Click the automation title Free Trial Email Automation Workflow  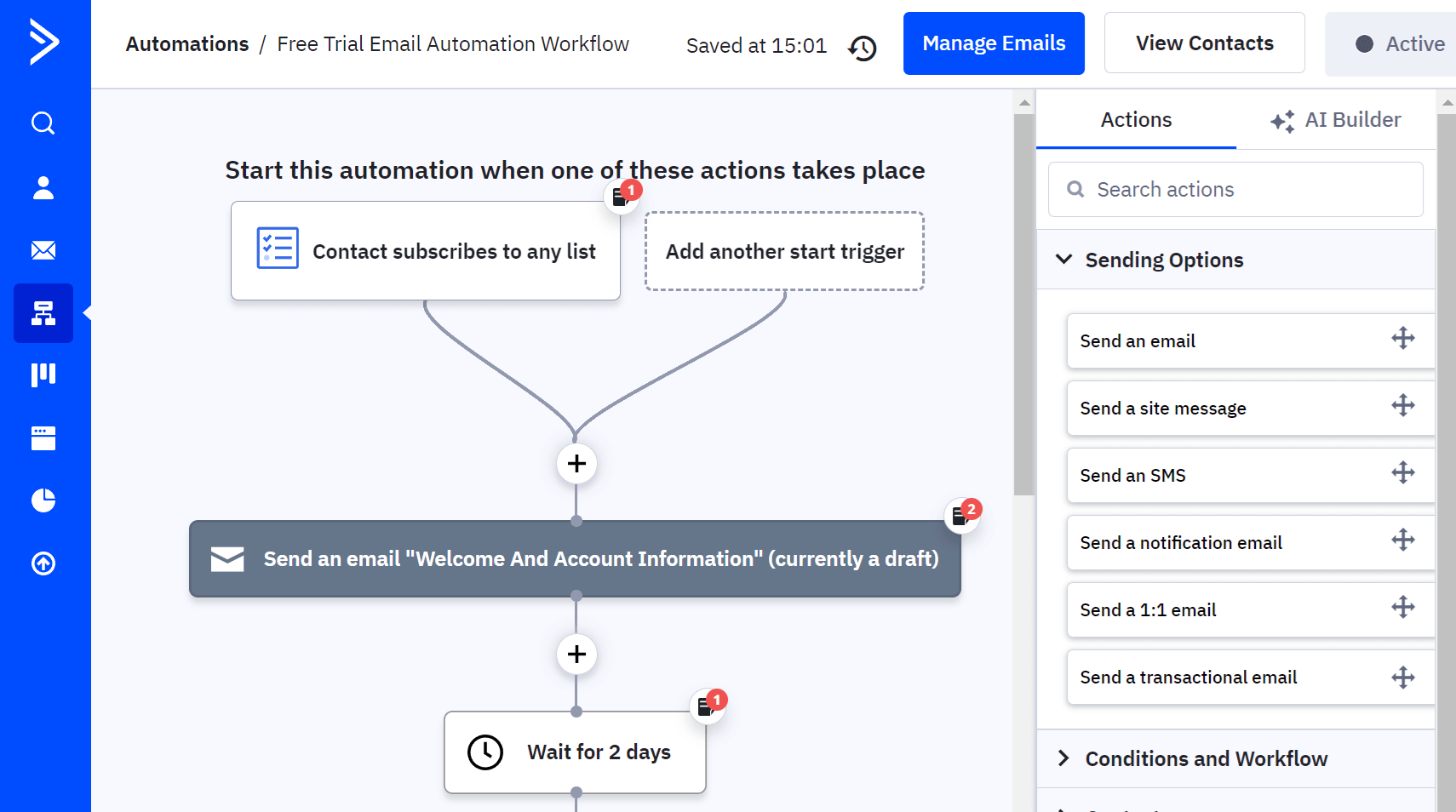(453, 44)
